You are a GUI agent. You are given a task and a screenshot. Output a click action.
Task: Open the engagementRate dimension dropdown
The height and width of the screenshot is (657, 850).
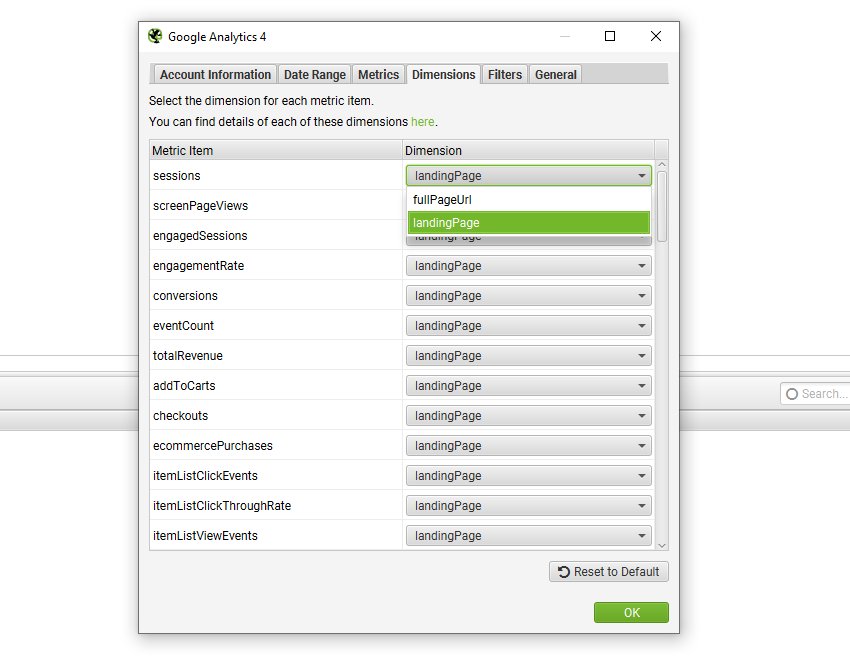tap(529, 266)
